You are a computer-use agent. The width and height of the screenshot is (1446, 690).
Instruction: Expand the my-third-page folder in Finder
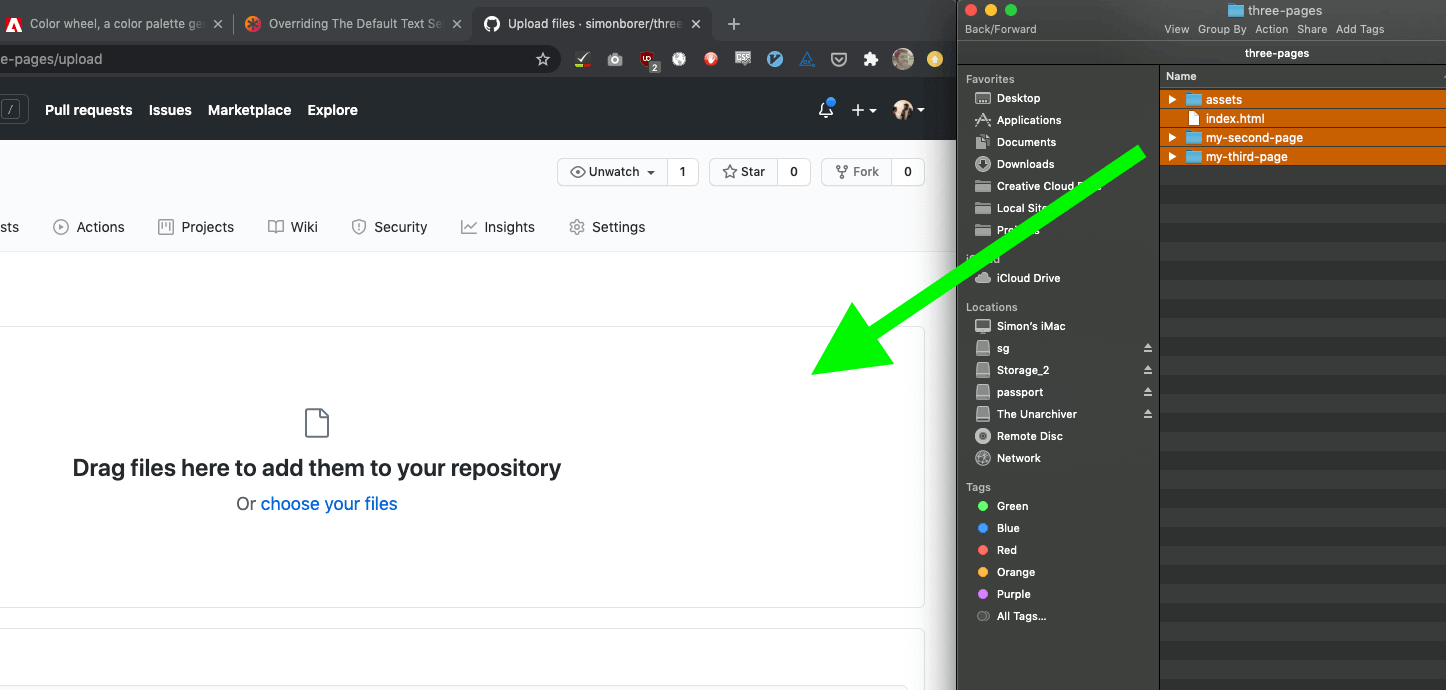(1172, 157)
